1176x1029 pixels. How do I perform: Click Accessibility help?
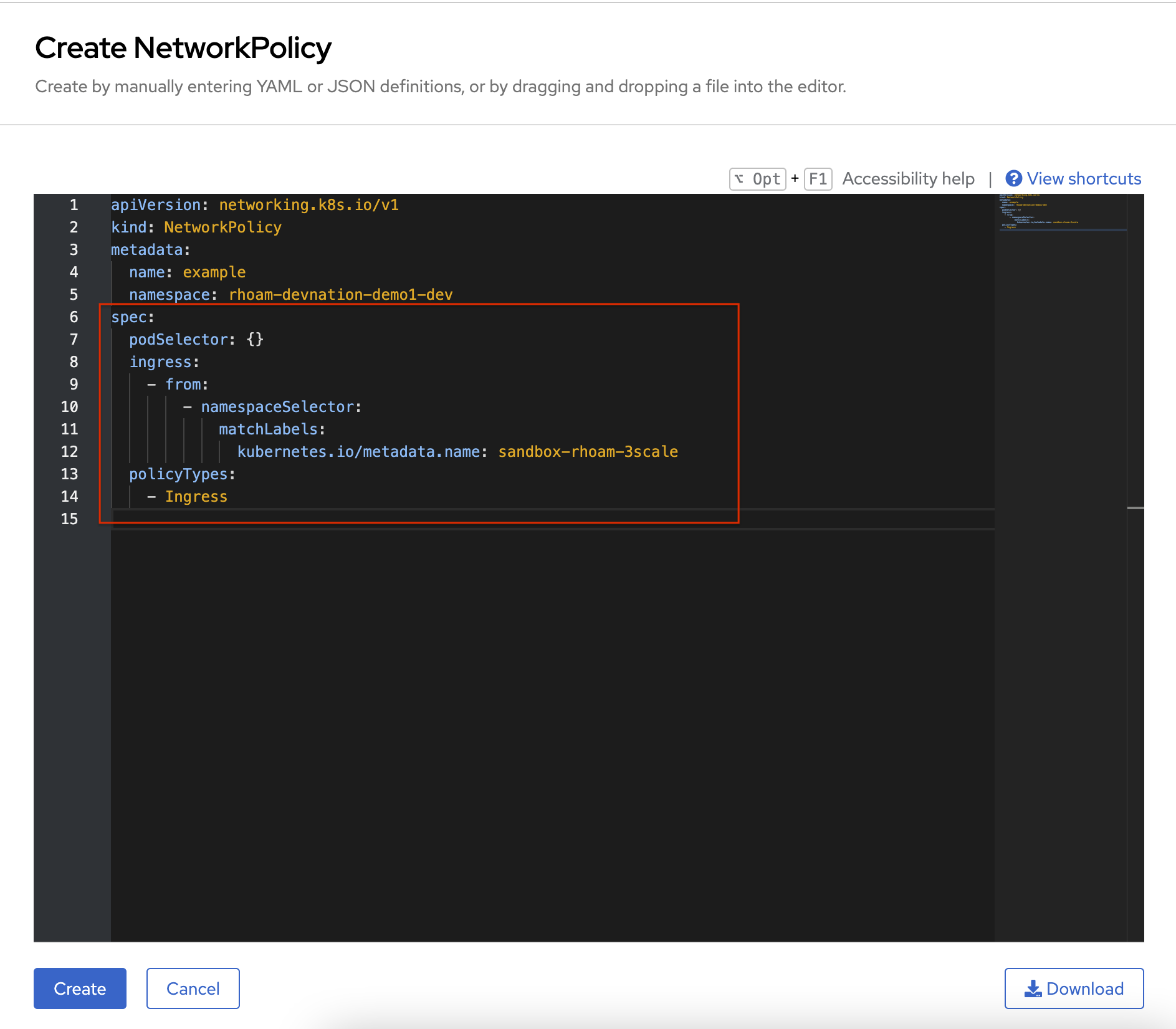909,178
